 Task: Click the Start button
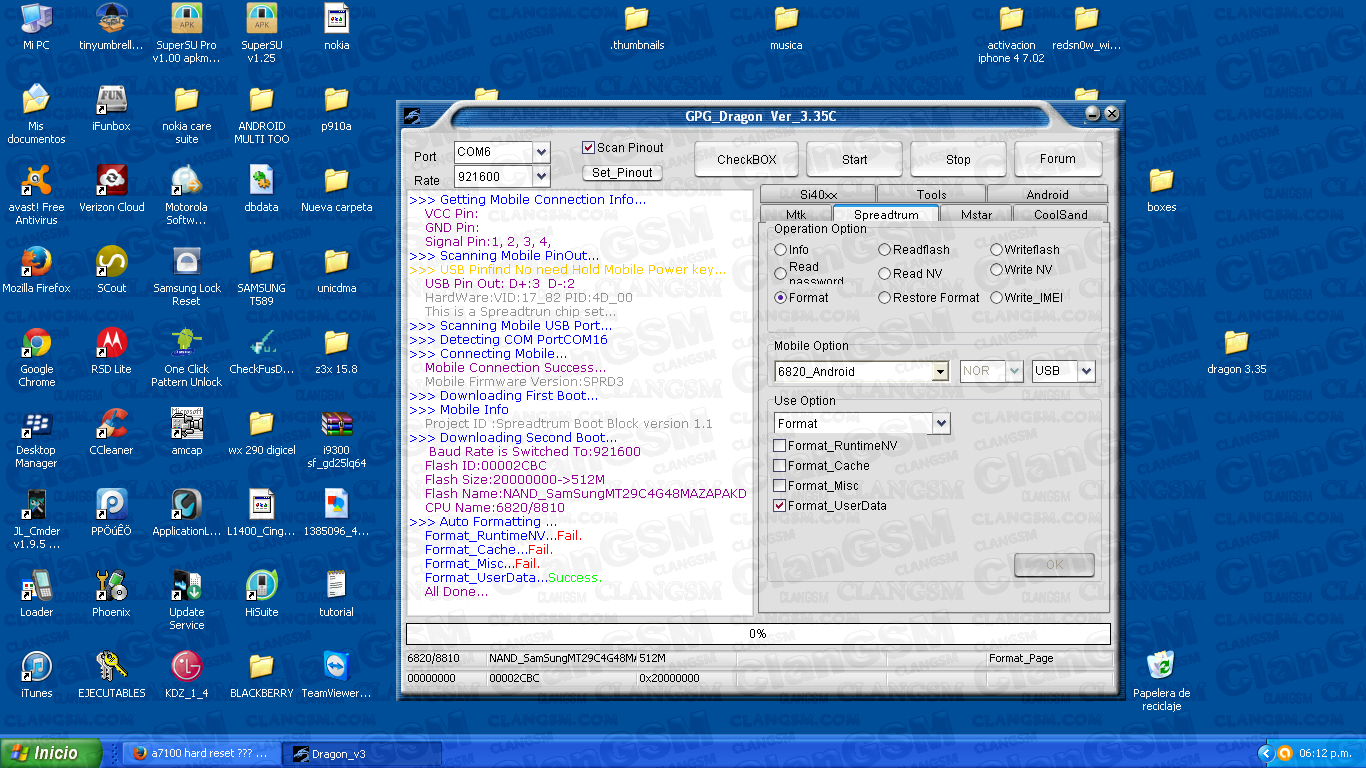(x=854, y=160)
